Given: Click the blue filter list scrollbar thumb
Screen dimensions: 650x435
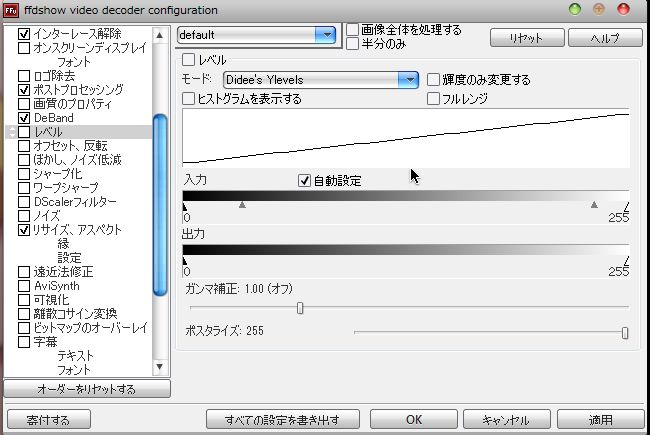Looking at the screenshot, I should (x=160, y=205).
